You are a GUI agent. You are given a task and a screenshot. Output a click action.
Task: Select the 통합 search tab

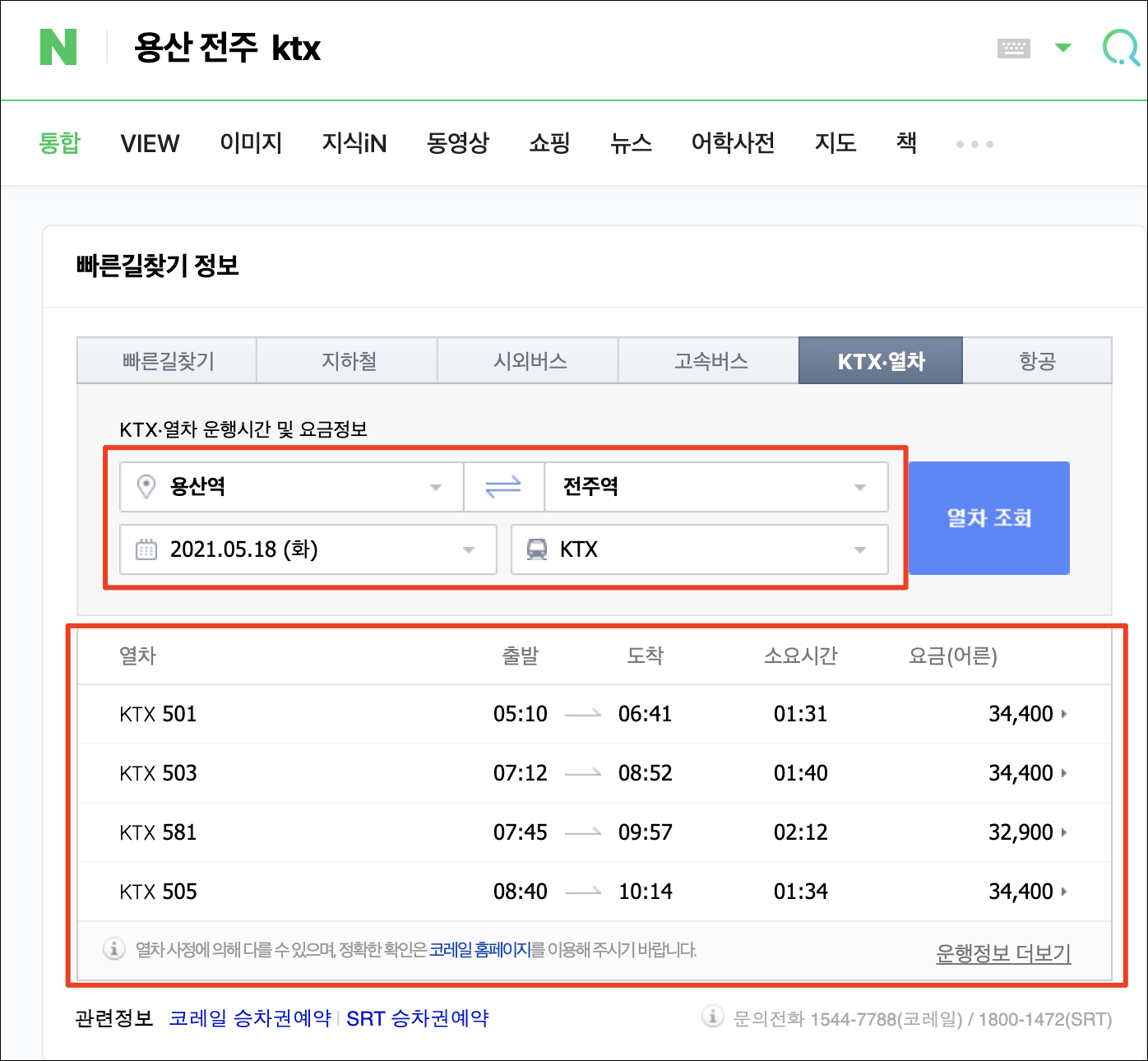point(60,143)
